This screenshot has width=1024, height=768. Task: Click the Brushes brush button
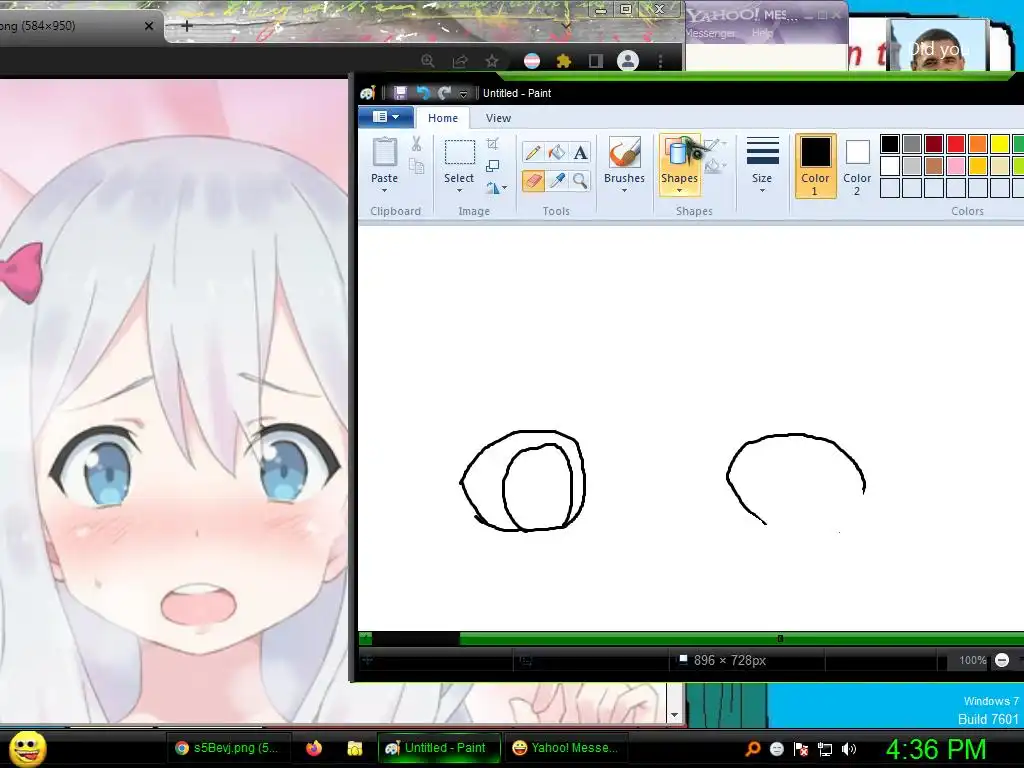(x=624, y=153)
